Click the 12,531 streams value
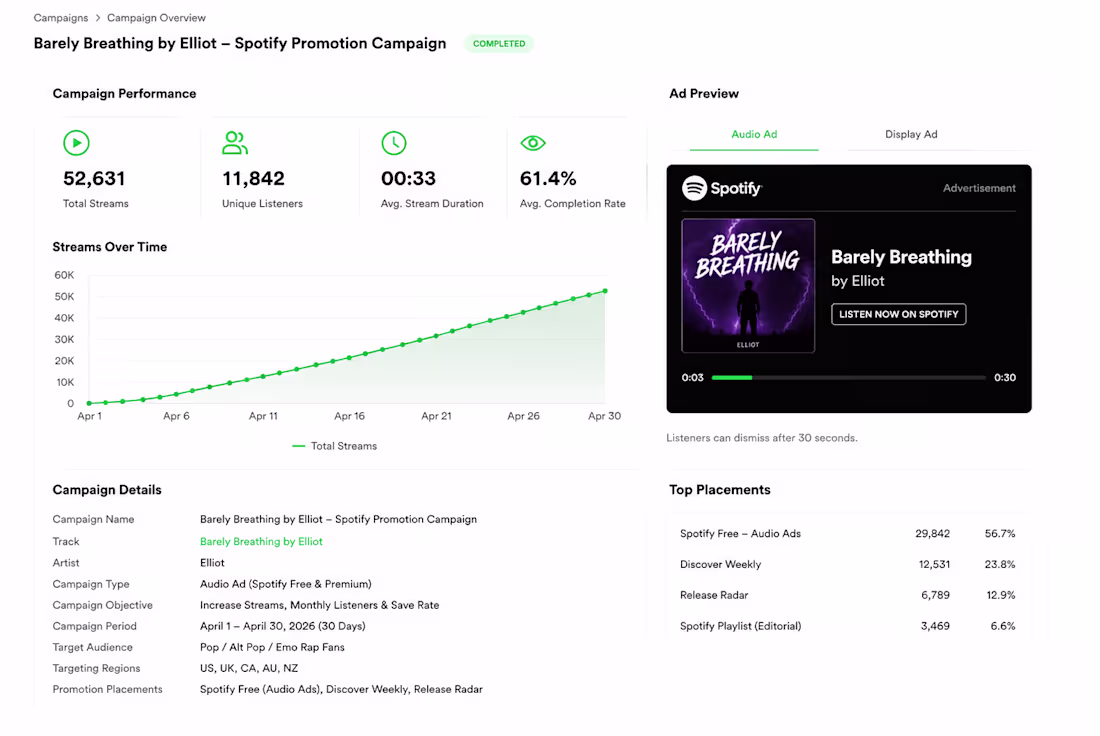 pos(934,564)
